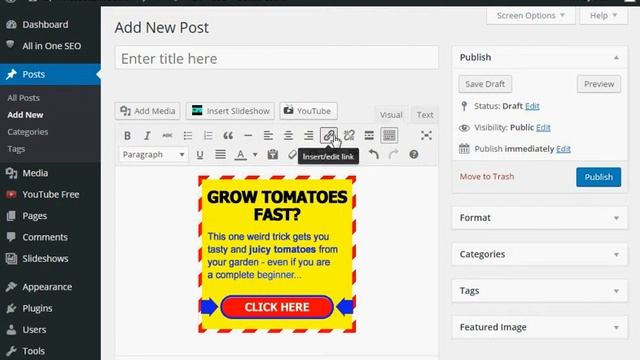Redo the last edit
The image size is (640, 360).
393,155
